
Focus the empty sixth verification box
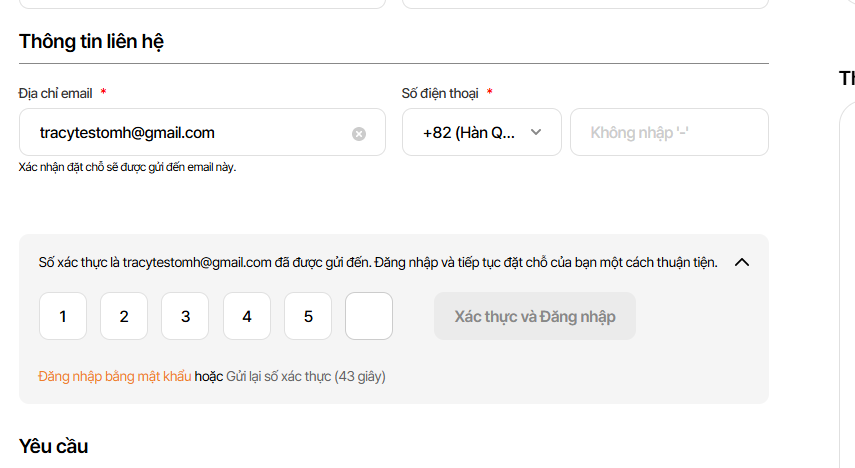(x=369, y=316)
